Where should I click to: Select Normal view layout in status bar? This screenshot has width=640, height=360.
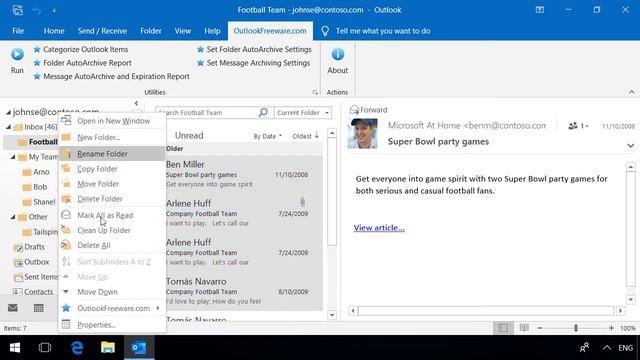(503, 328)
